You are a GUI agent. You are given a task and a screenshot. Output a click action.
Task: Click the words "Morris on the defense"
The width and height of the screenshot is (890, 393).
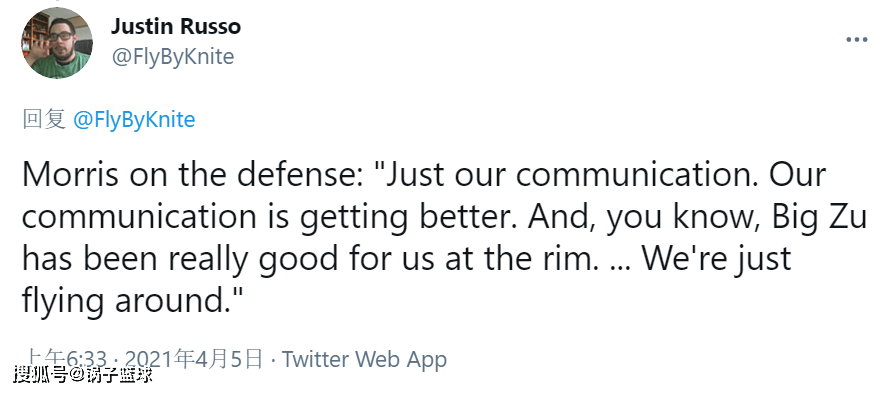pyautogui.click(x=192, y=175)
